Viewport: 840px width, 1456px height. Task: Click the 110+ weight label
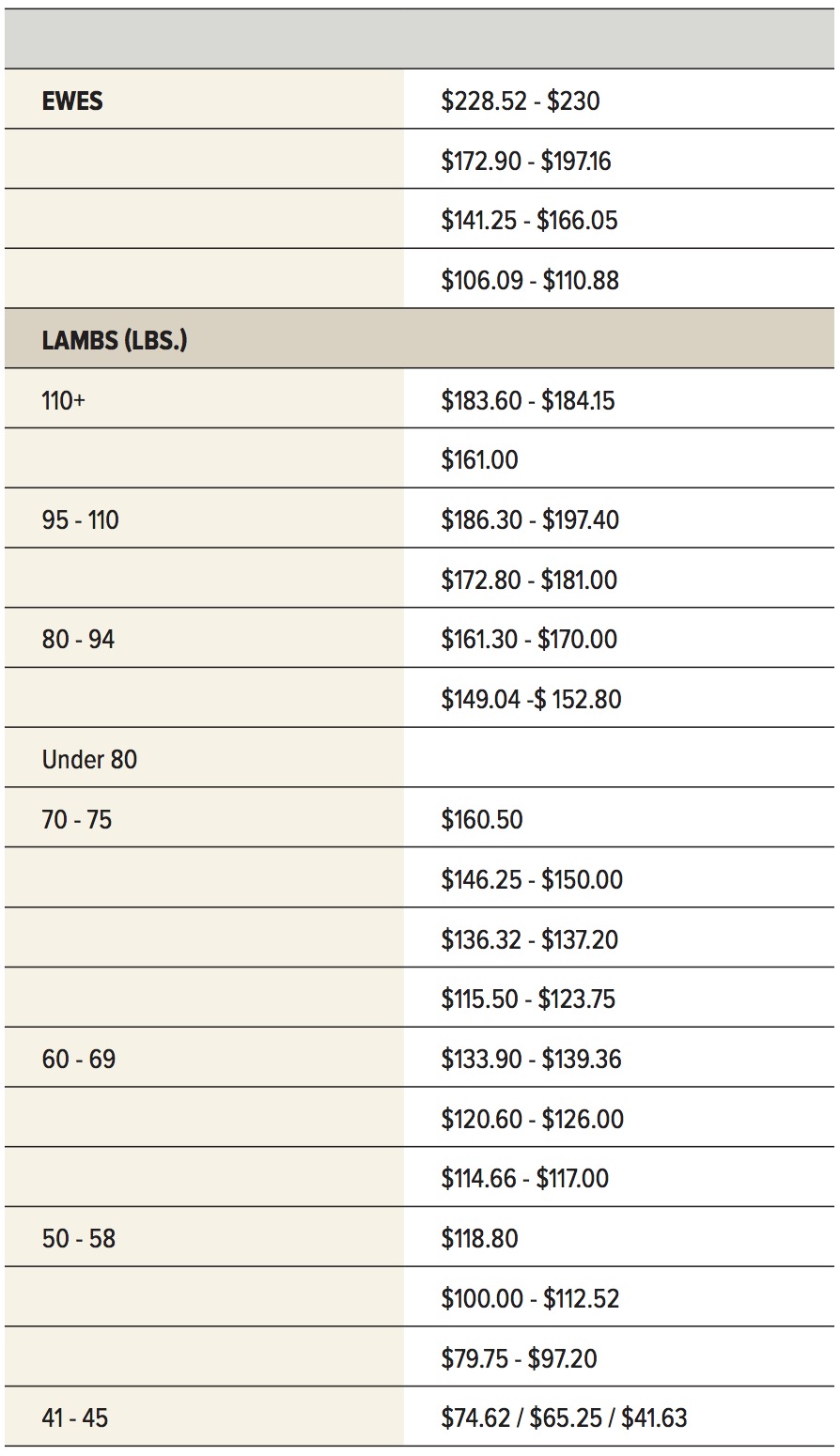pos(63,400)
